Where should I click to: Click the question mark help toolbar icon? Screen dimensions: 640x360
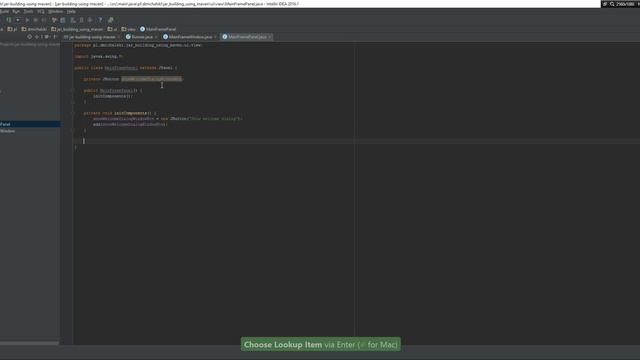click(100, 20)
